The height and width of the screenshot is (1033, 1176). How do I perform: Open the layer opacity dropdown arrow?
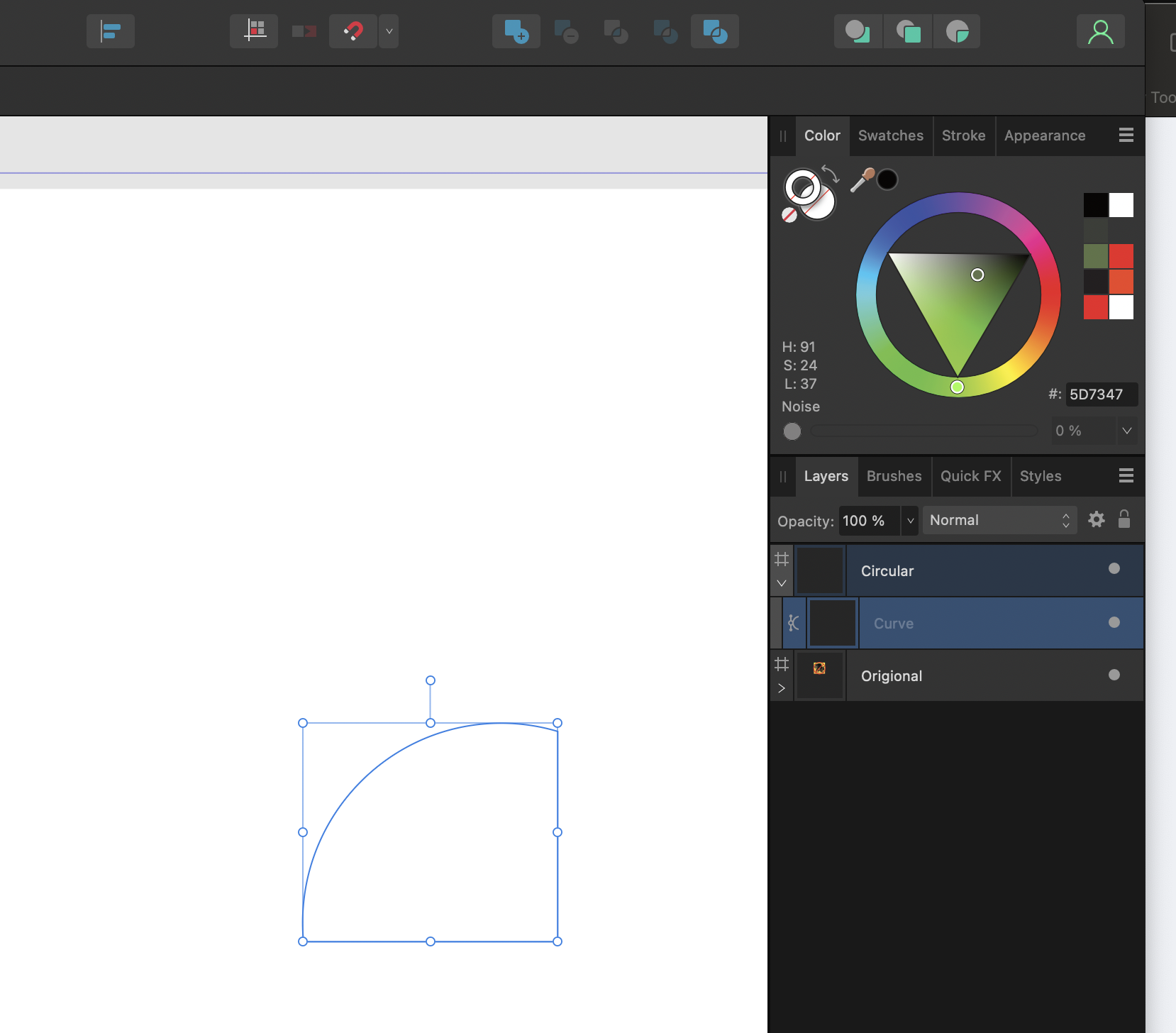[x=910, y=521]
